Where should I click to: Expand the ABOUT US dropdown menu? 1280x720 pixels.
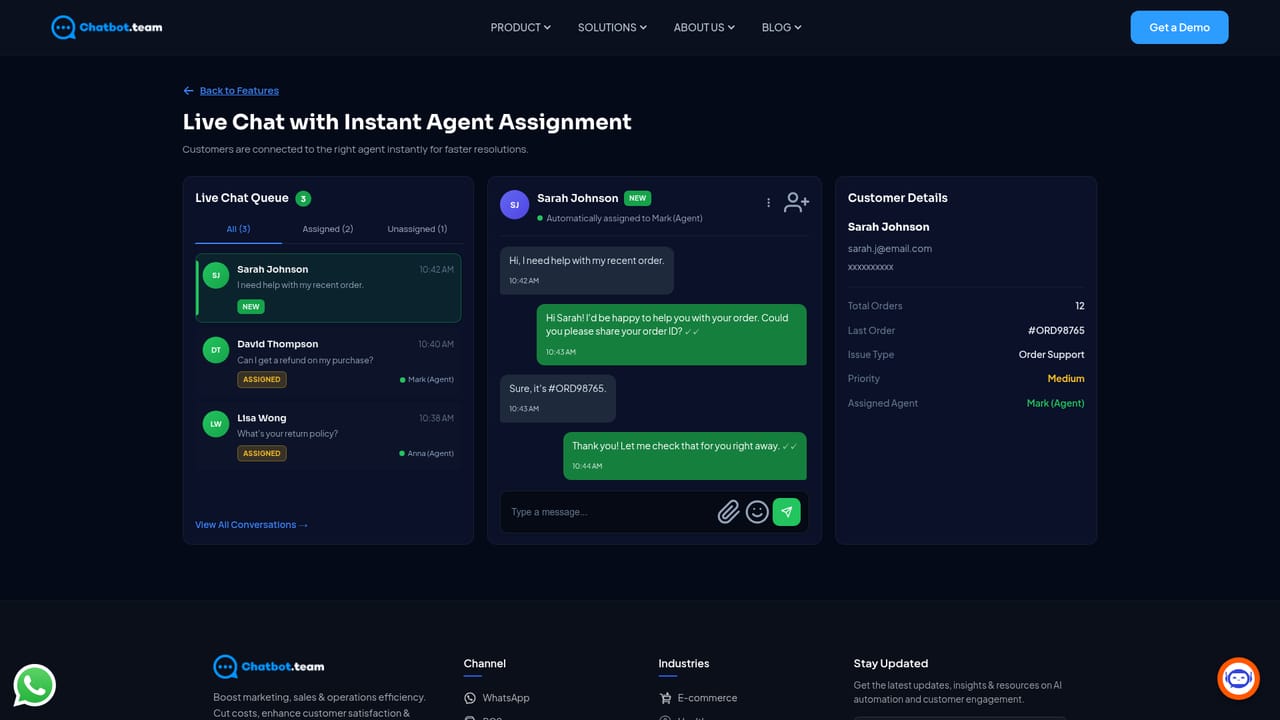point(704,28)
